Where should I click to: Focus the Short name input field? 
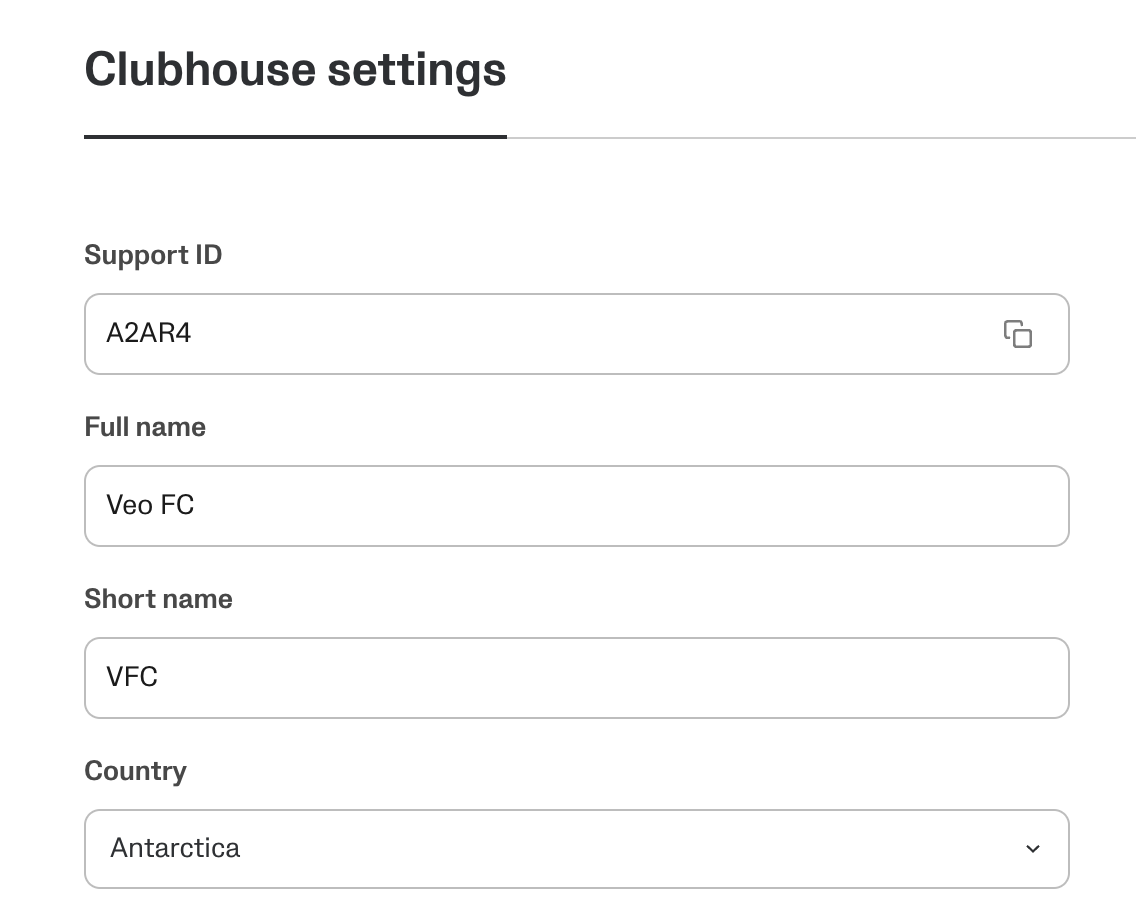point(577,678)
